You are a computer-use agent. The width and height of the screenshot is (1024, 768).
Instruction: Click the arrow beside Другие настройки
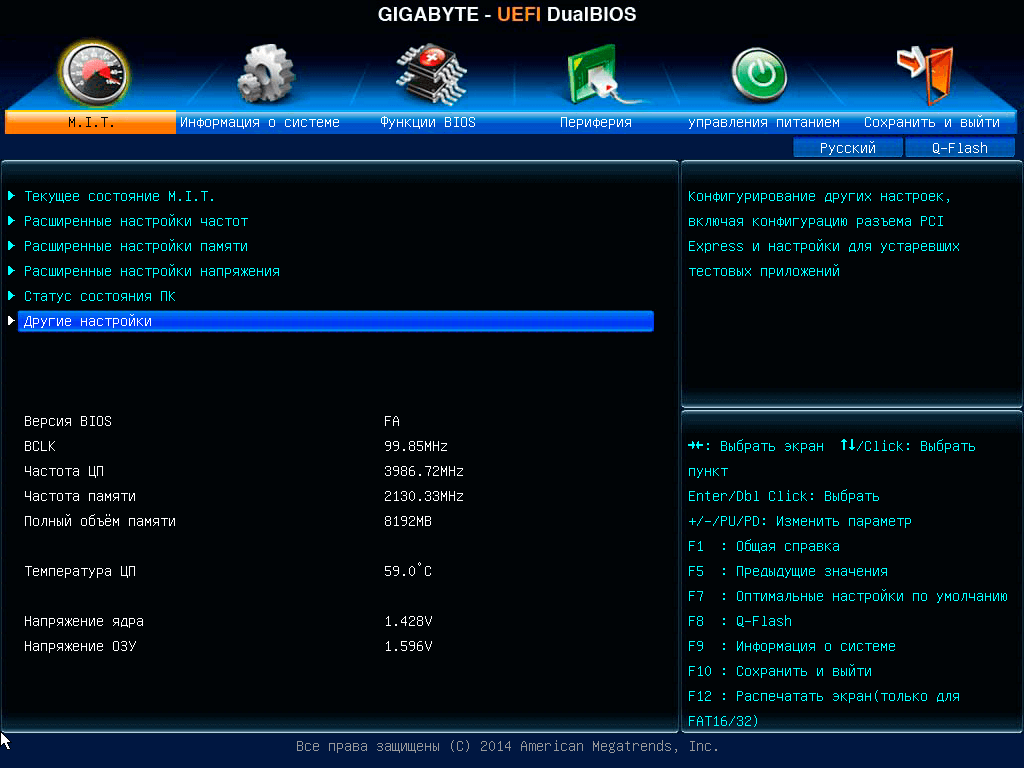pyautogui.click(x=11, y=321)
